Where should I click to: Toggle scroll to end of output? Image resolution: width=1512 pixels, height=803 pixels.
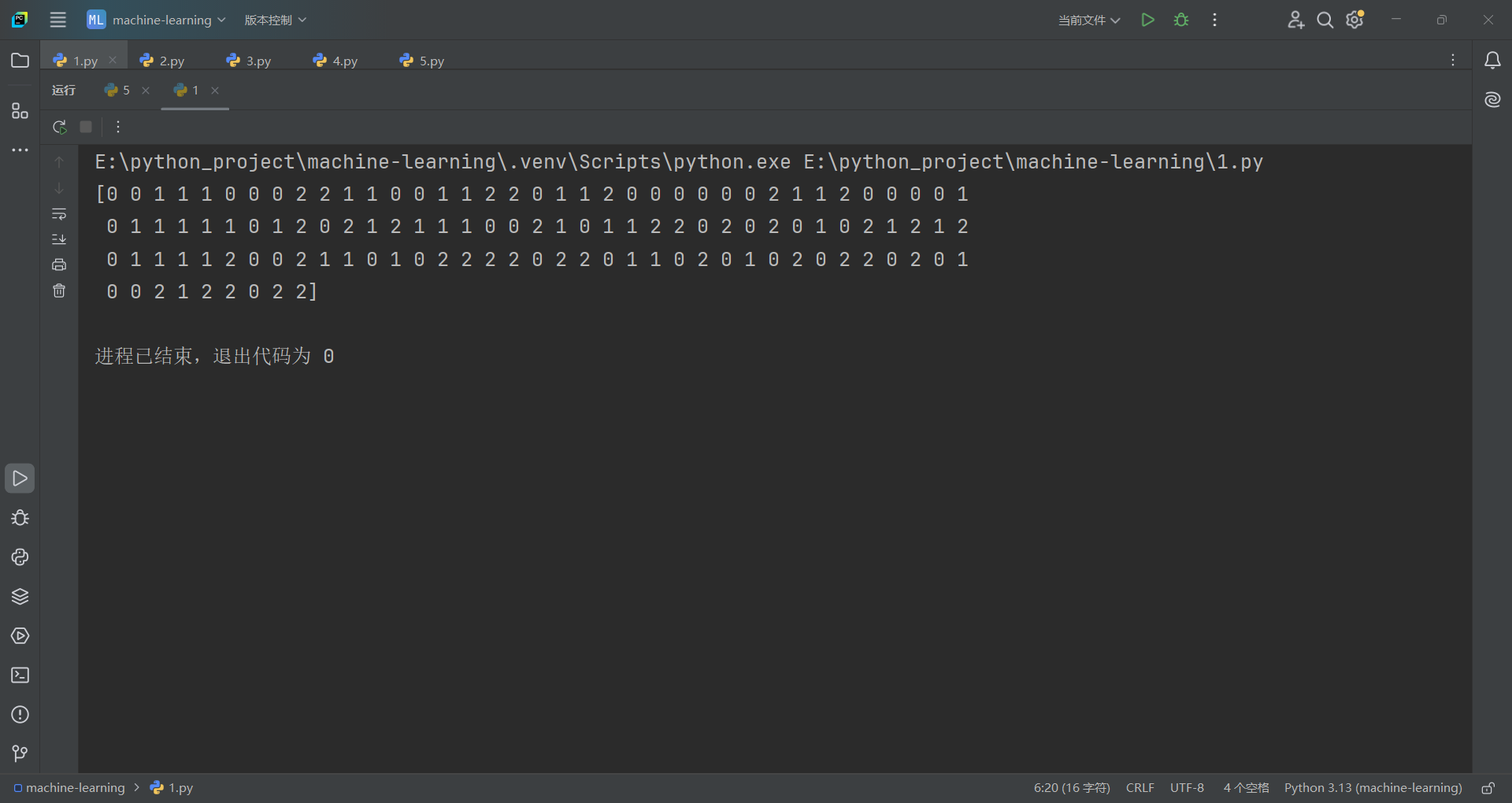click(59, 239)
